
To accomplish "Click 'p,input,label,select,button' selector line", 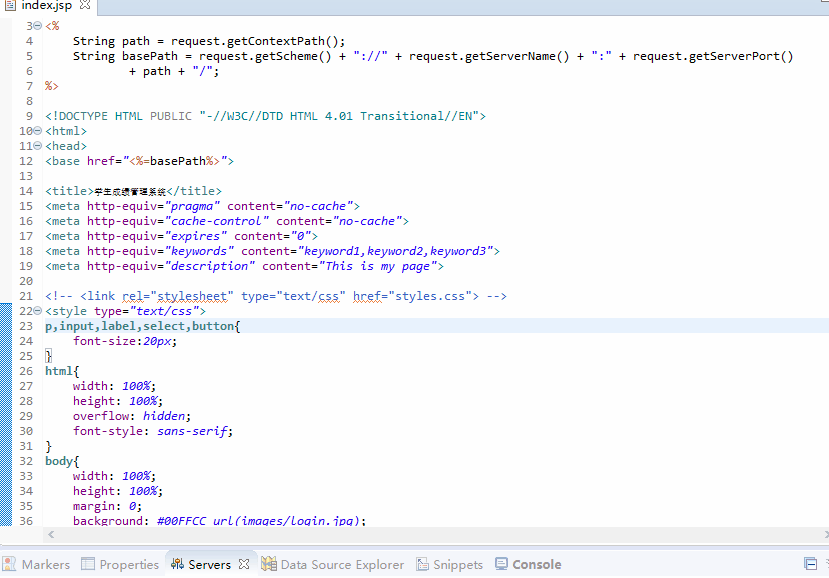I will point(143,326).
